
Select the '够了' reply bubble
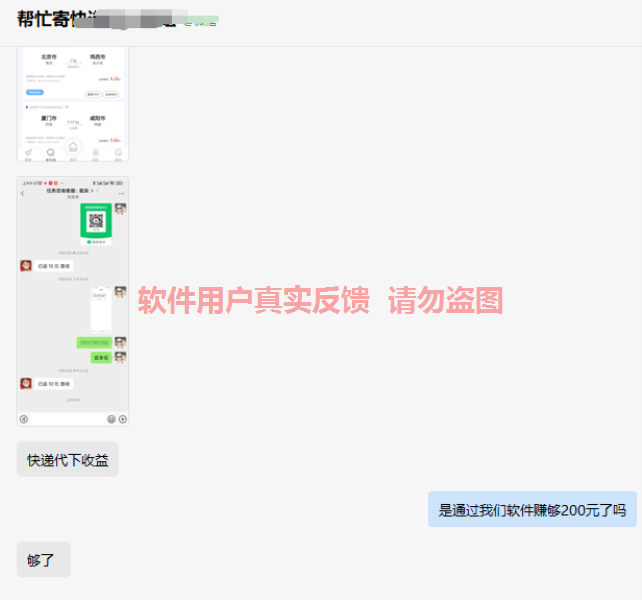click(x=43, y=560)
